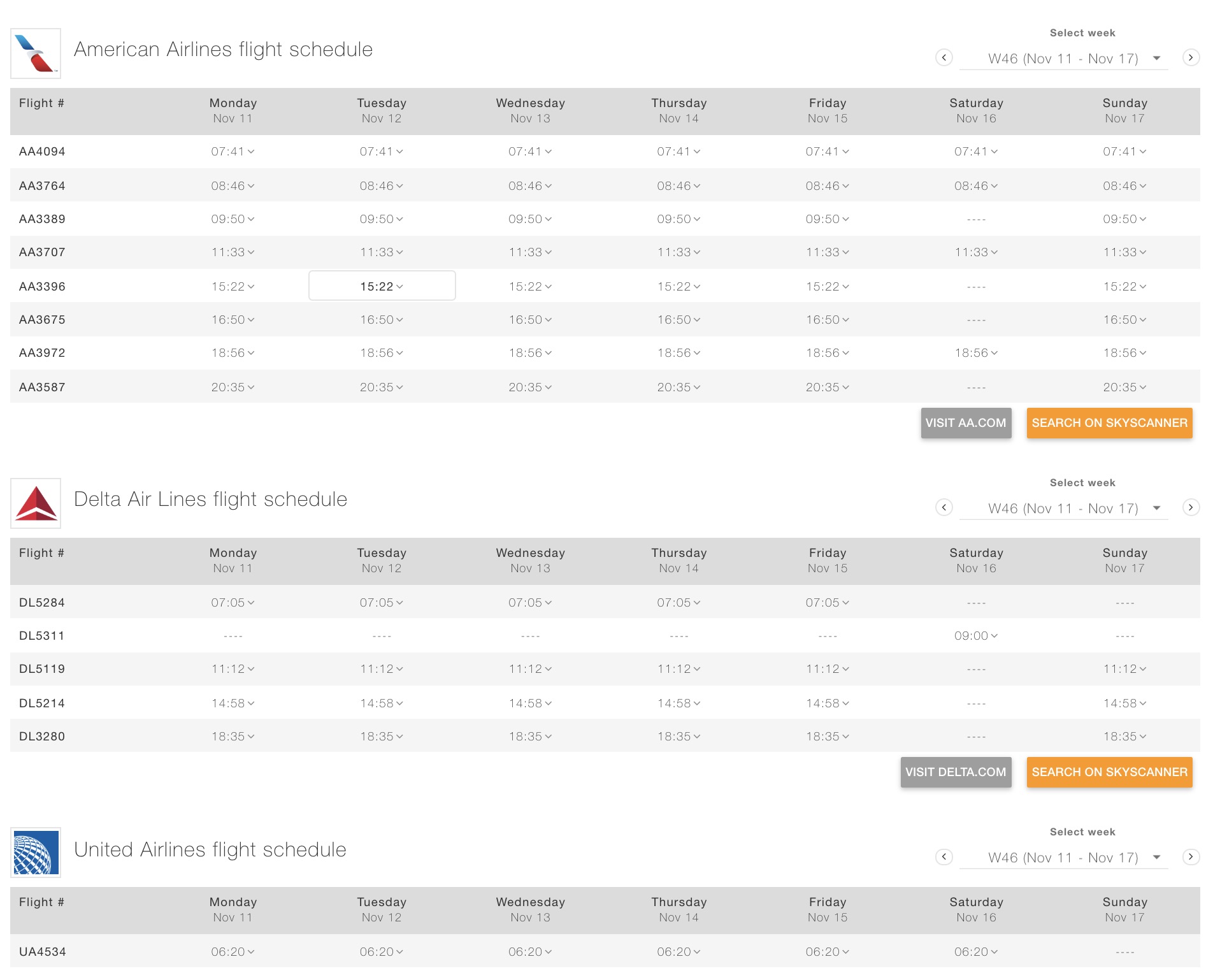Open Delta Air Lines week selector dropdown
The height and width of the screenshot is (980, 1213).
click(1063, 508)
